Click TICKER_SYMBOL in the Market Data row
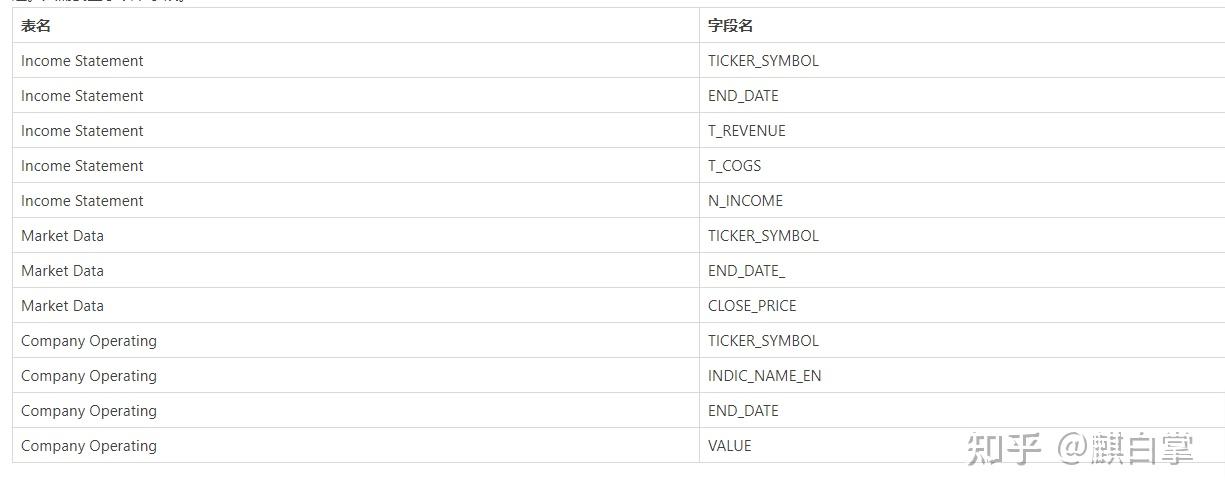 point(763,236)
